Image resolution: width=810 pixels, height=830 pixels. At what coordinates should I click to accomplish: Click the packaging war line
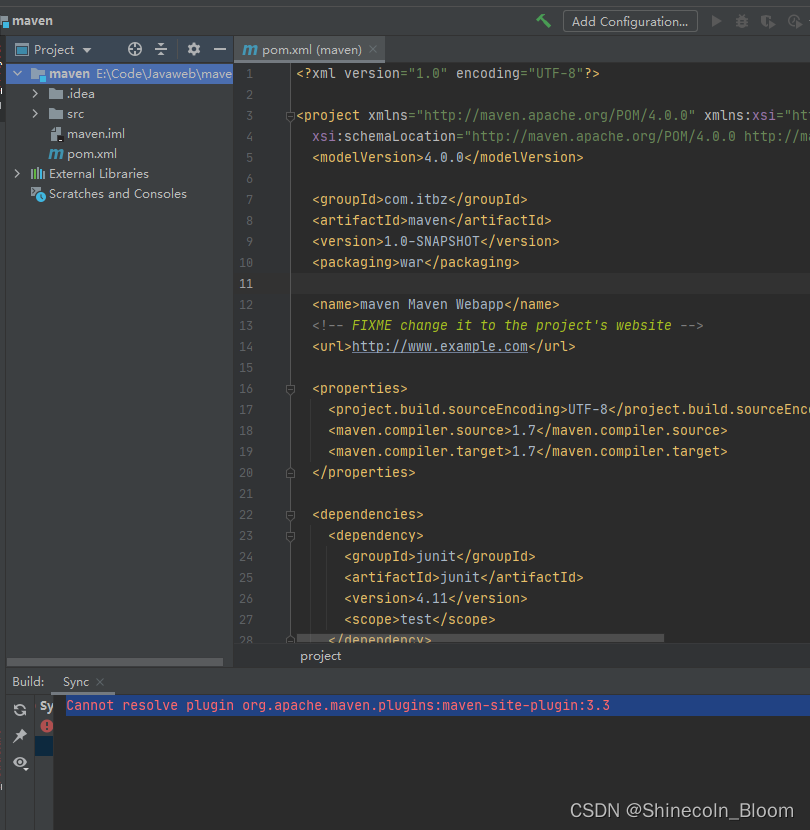[x=416, y=263]
